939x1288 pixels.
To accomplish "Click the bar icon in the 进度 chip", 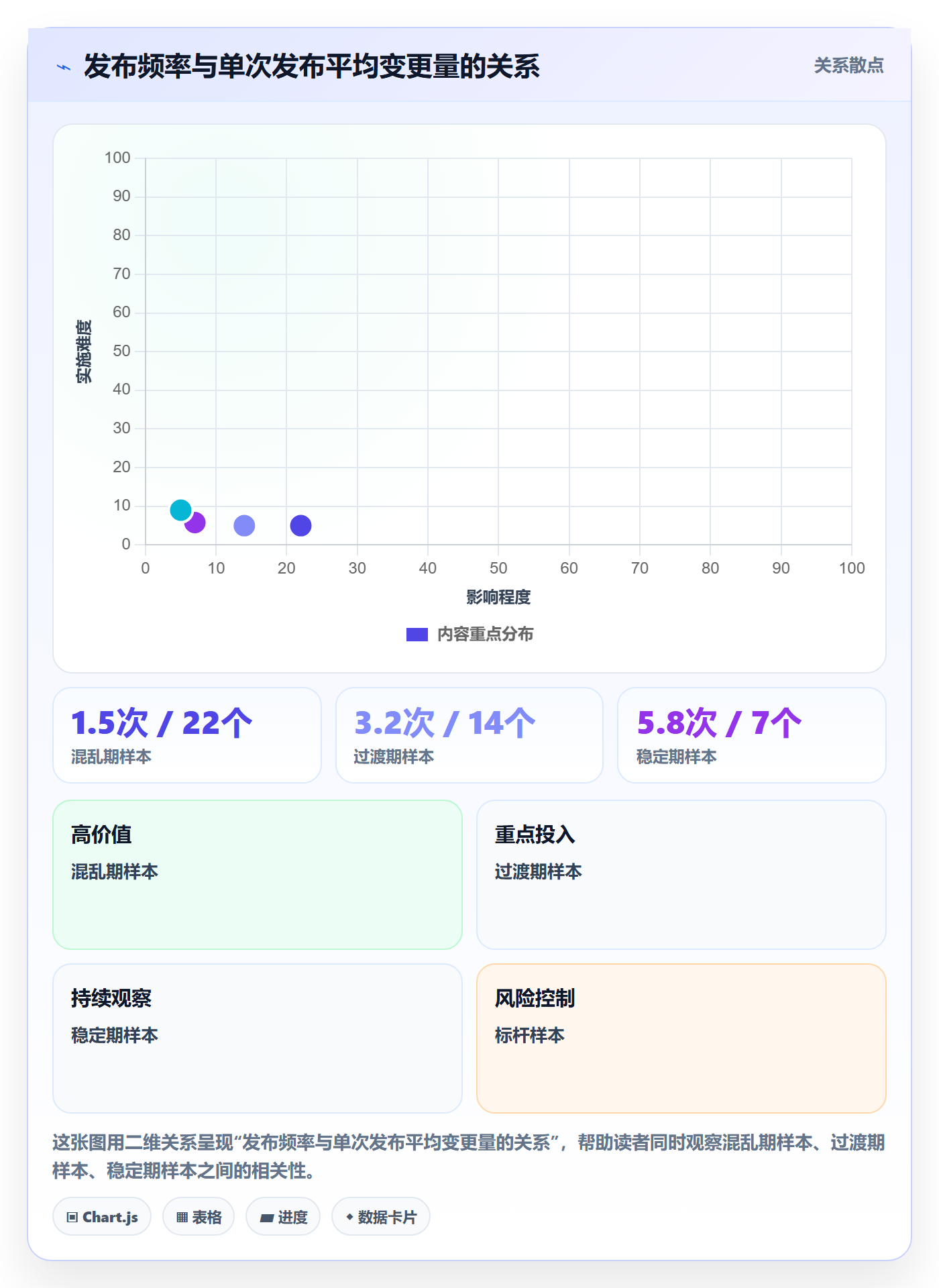I will [267, 1218].
